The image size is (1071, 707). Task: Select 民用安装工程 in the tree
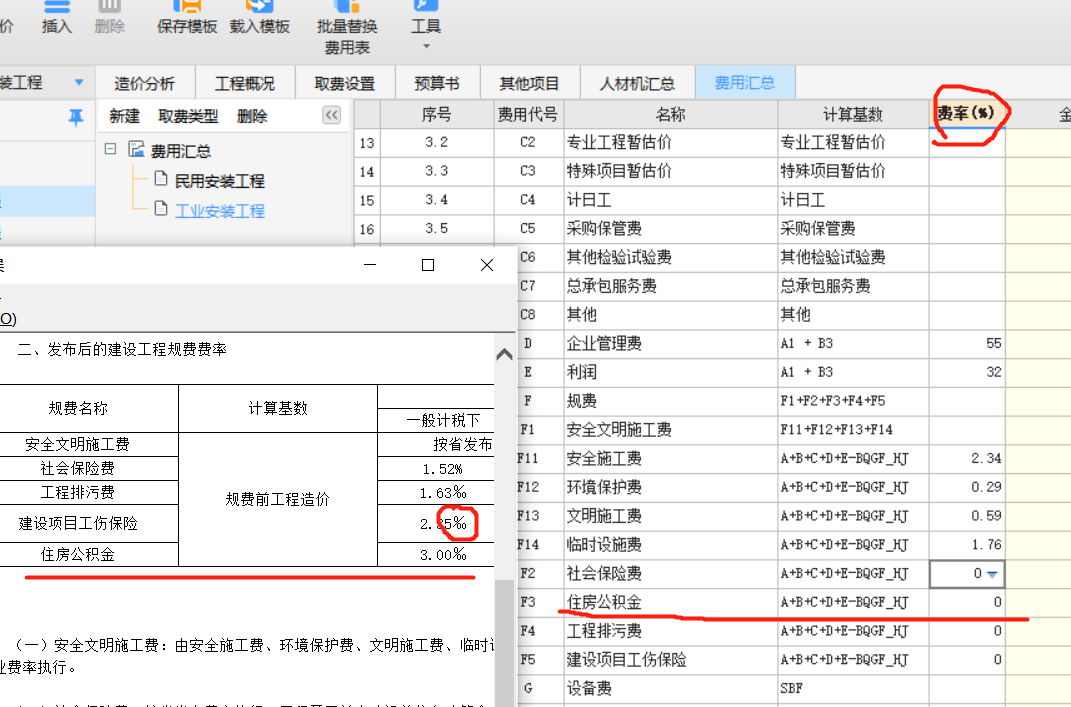219,181
